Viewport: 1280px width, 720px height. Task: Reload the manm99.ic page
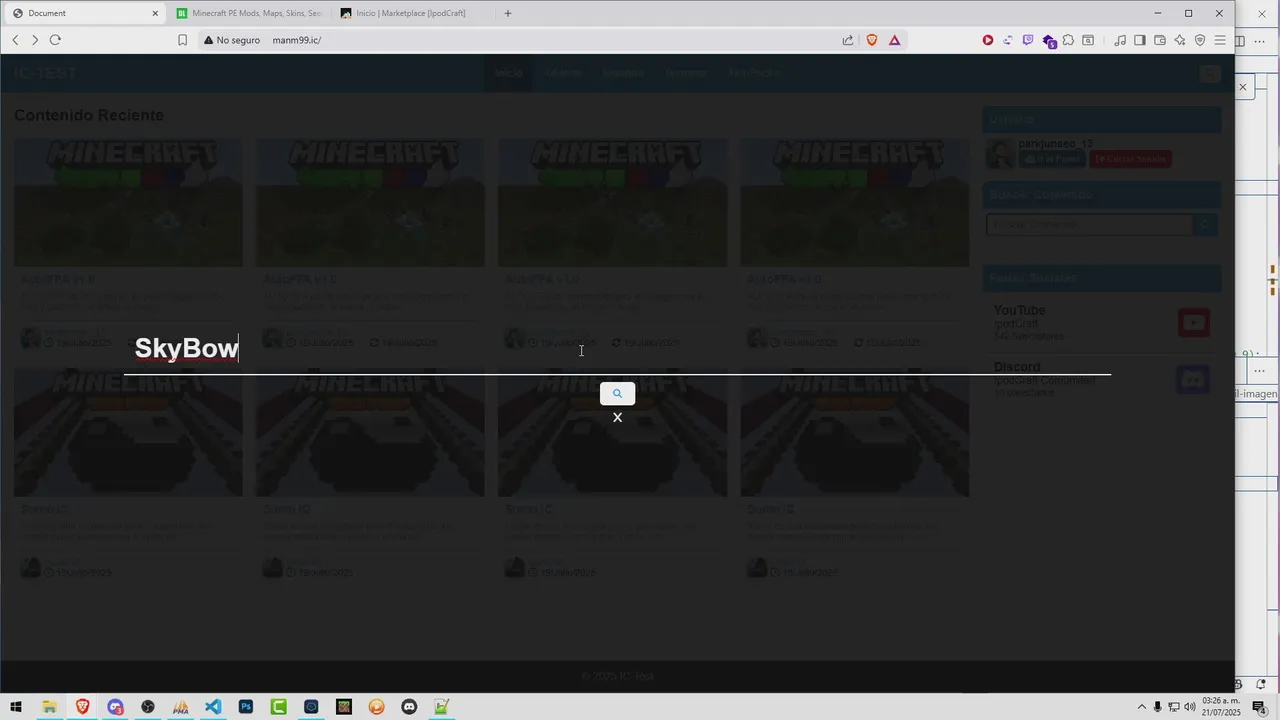pos(55,40)
